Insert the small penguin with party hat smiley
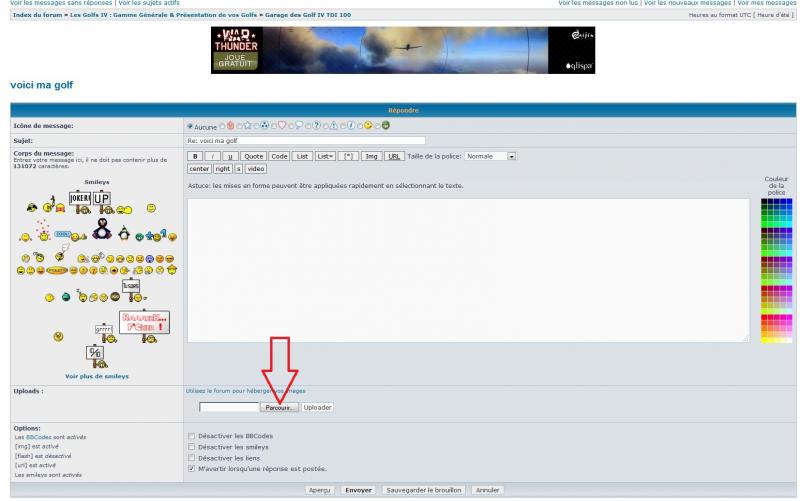This screenshot has height=501, width=800. [x=124, y=233]
